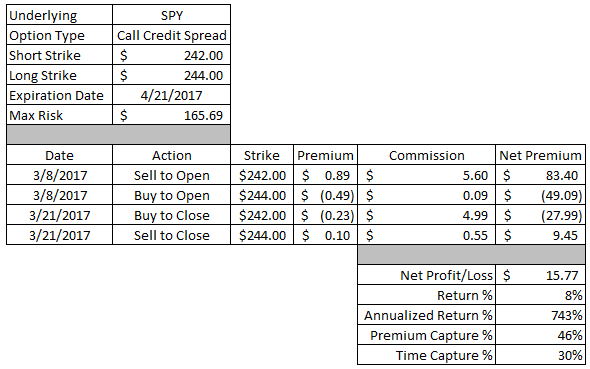Select the Commission column header
The height and width of the screenshot is (369, 590).
point(426,155)
